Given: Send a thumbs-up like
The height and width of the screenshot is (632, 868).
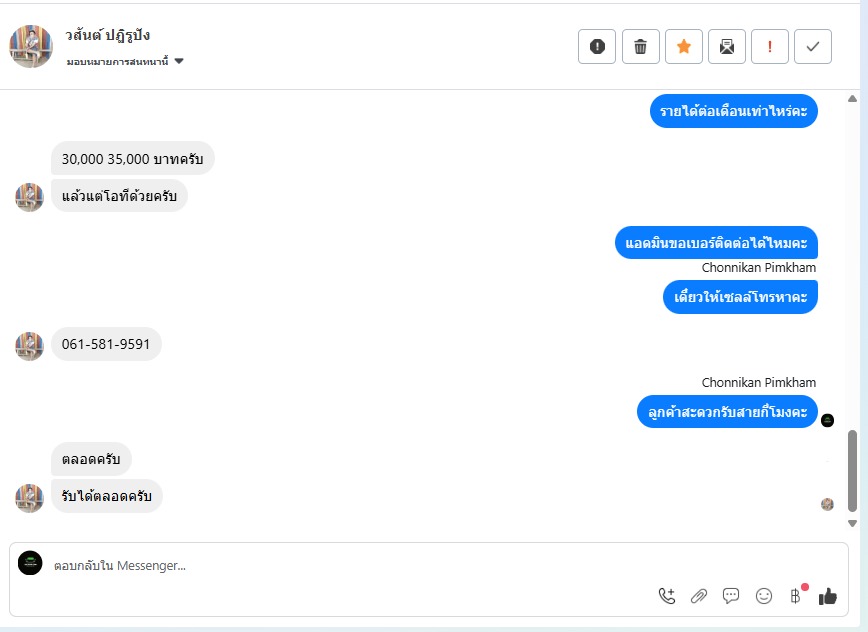Looking at the screenshot, I should [828, 595].
